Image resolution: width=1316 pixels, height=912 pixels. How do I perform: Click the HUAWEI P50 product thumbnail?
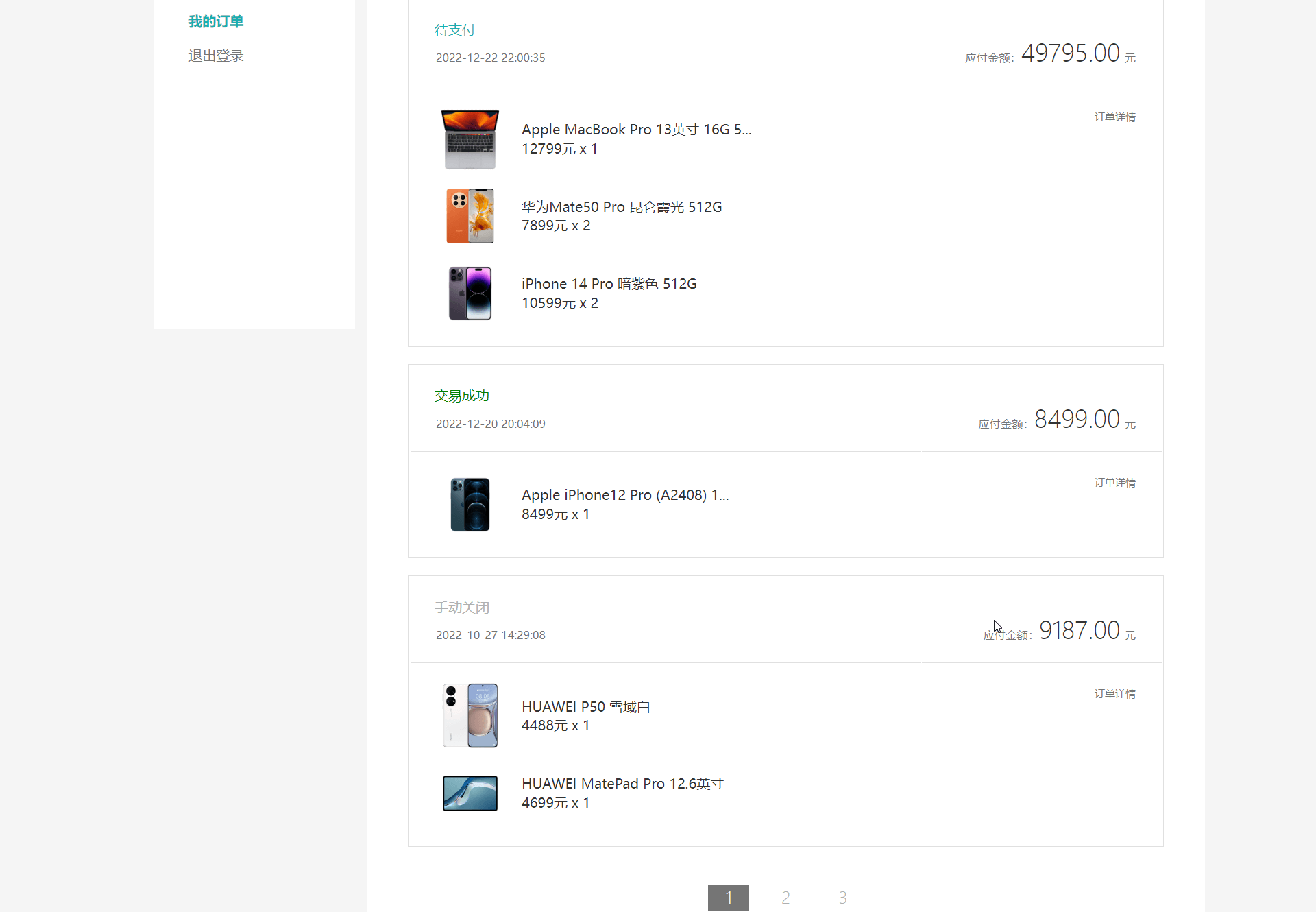pos(470,715)
